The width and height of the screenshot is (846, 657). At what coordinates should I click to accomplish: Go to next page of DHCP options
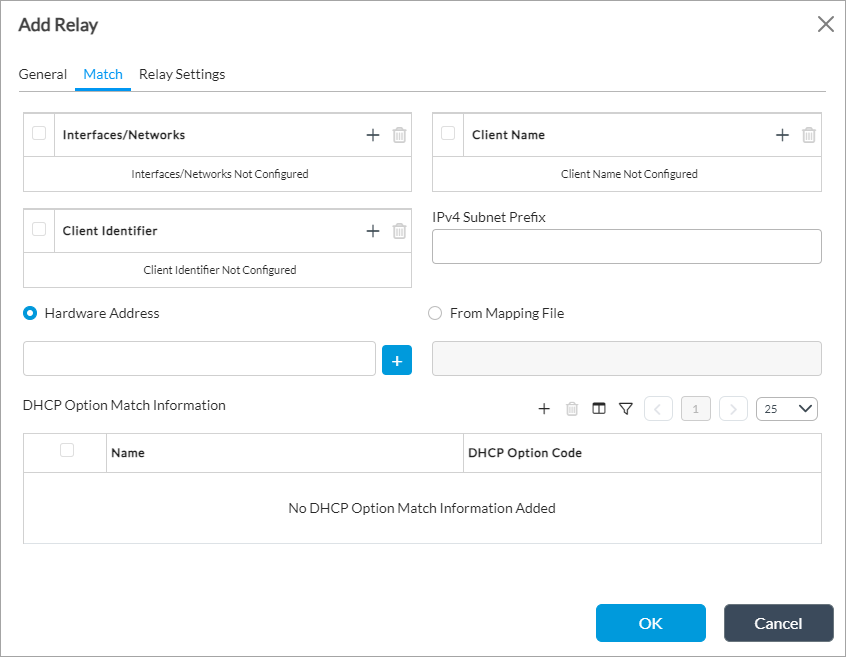tap(733, 408)
